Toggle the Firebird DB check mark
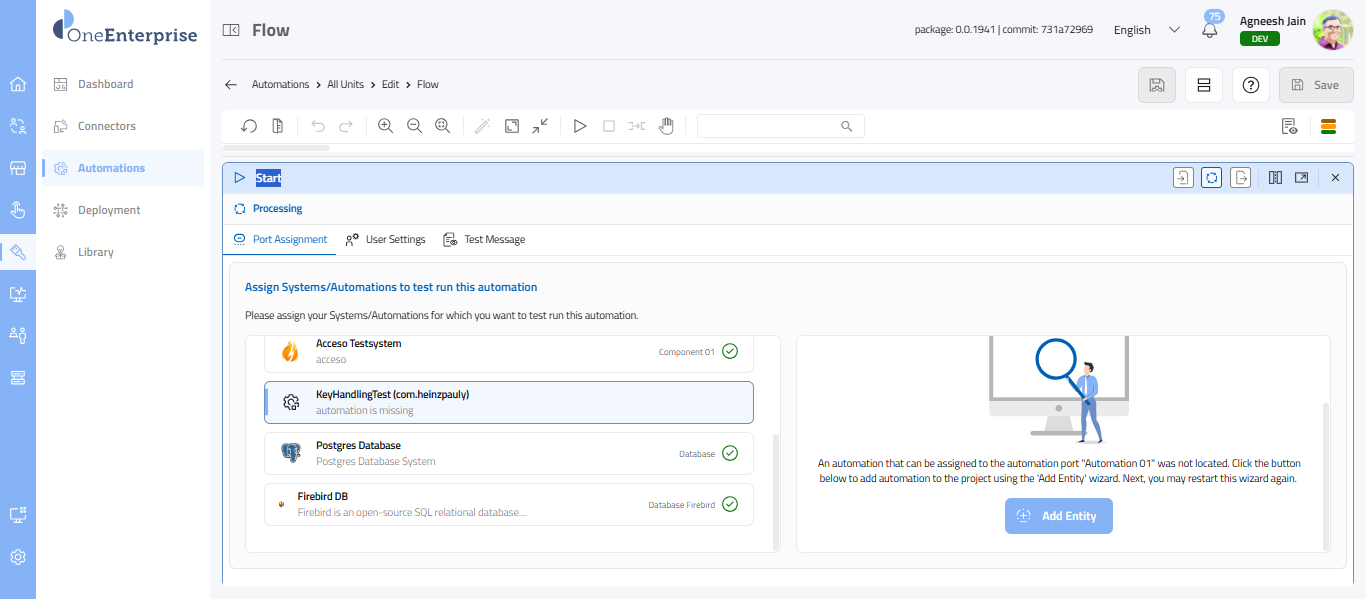This screenshot has height=599, width=1366. point(730,504)
